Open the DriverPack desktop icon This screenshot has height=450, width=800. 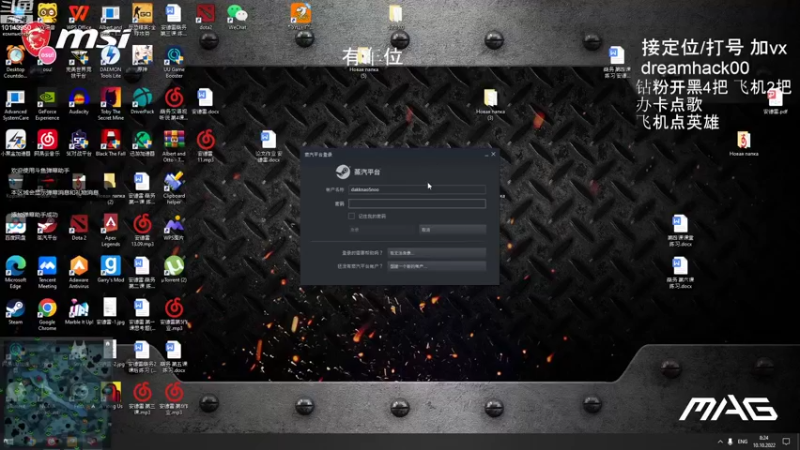click(142, 101)
